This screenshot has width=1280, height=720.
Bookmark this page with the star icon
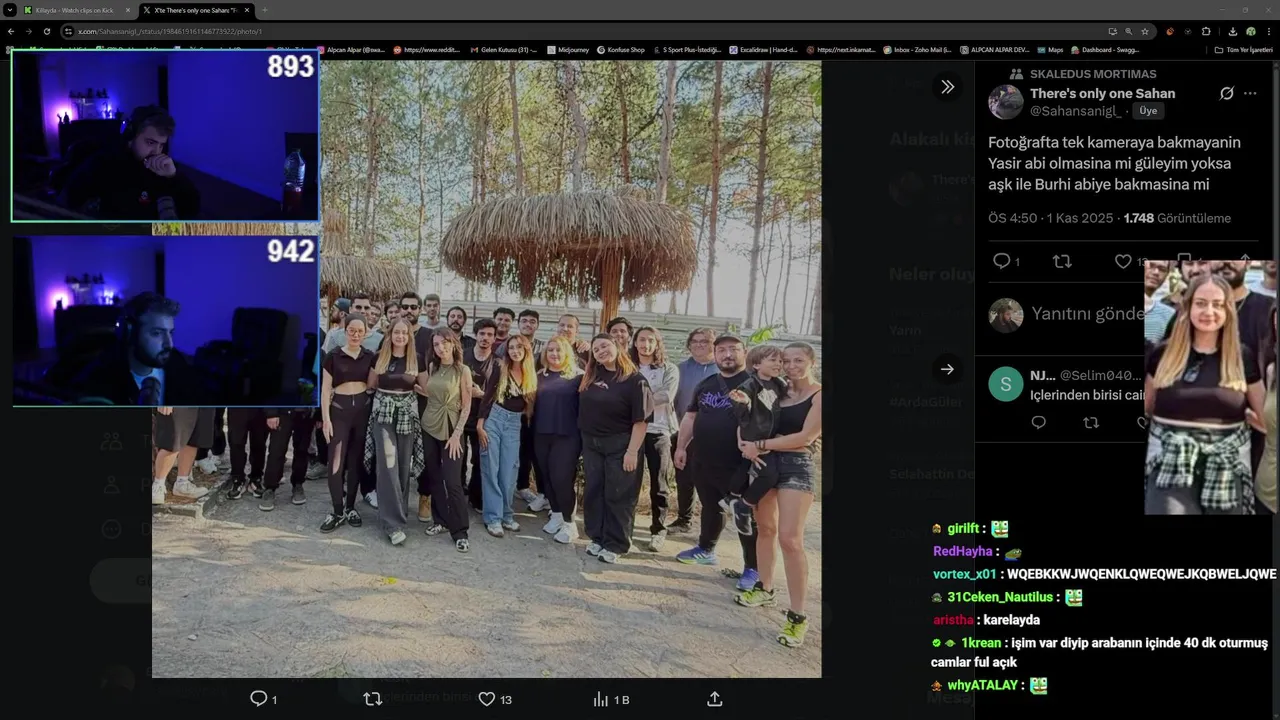(x=1145, y=31)
